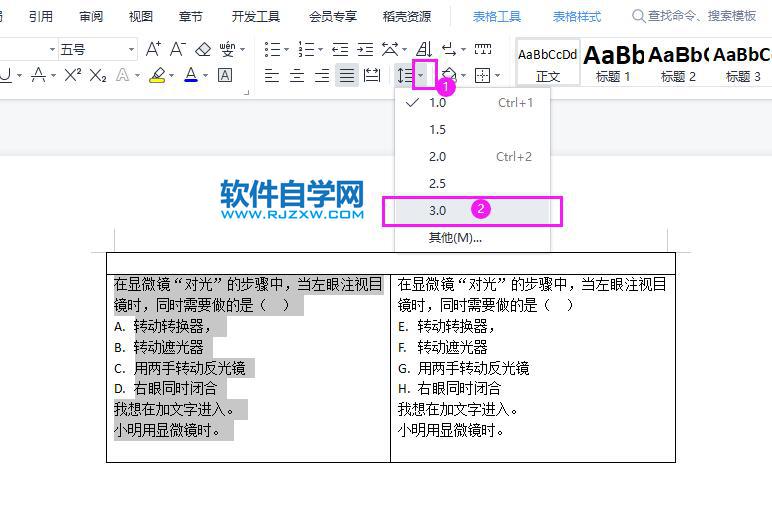Expand borders dropdown arrow
The image size is (772, 518).
[x=498, y=75]
